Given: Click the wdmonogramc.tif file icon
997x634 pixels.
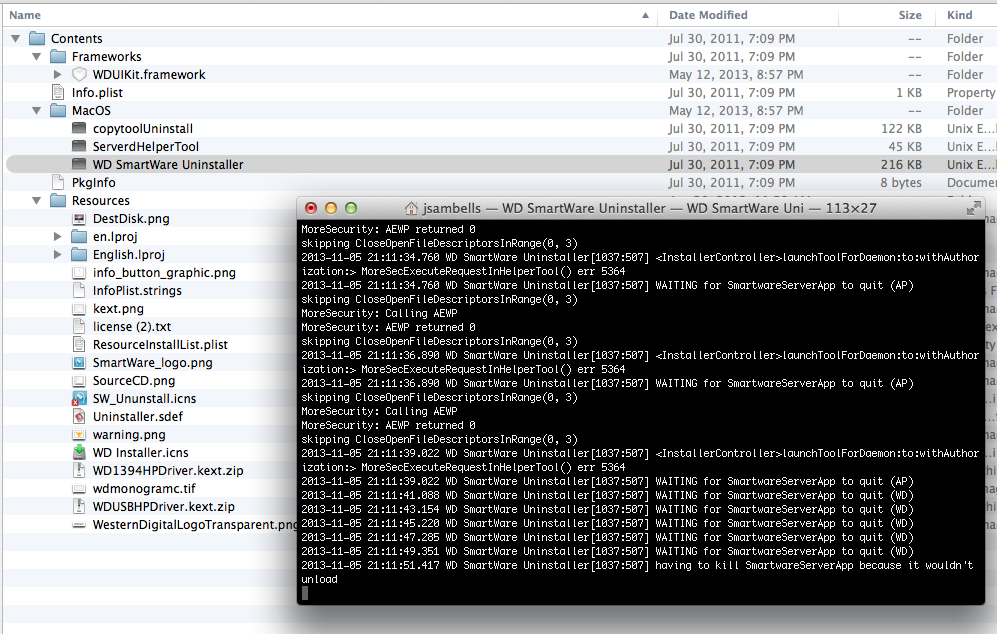Looking at the screenshot, I should tap(79, 489).
